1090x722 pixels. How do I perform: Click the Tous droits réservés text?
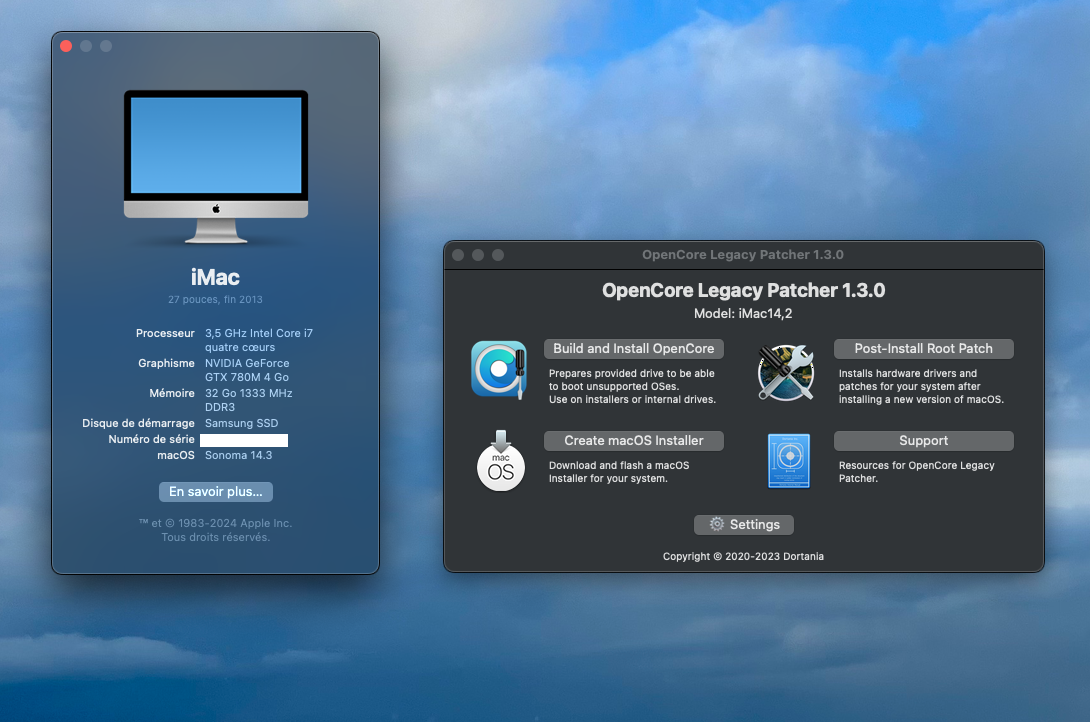pos(215,537)
